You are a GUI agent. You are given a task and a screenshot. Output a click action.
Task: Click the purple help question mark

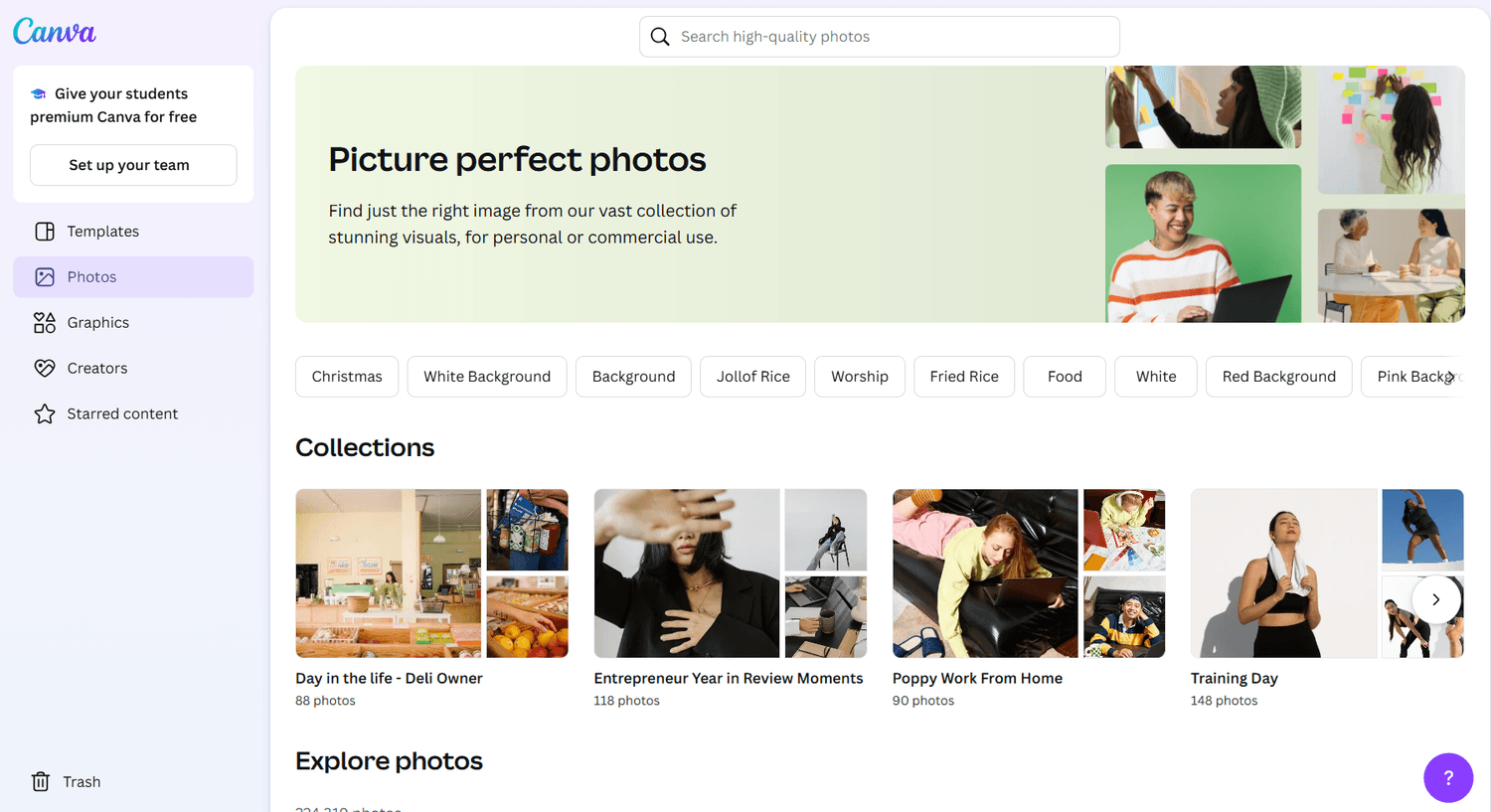[1447, 777]
